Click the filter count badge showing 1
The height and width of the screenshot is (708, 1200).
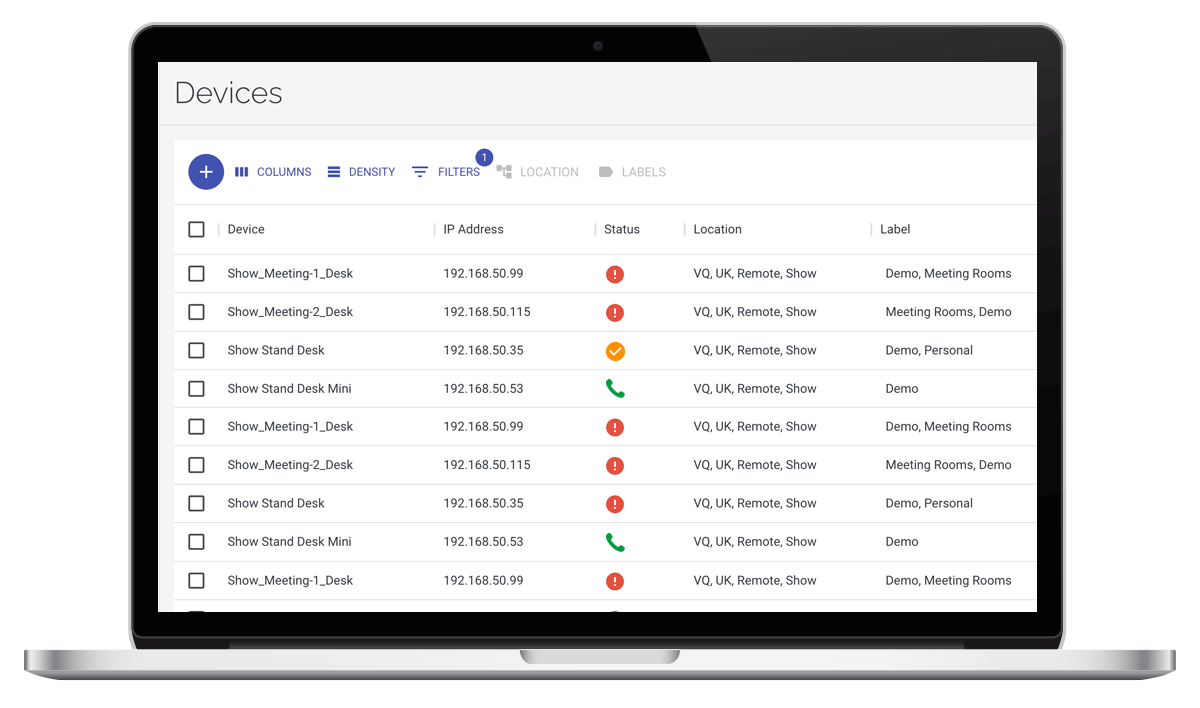click(x=484, y=158)
